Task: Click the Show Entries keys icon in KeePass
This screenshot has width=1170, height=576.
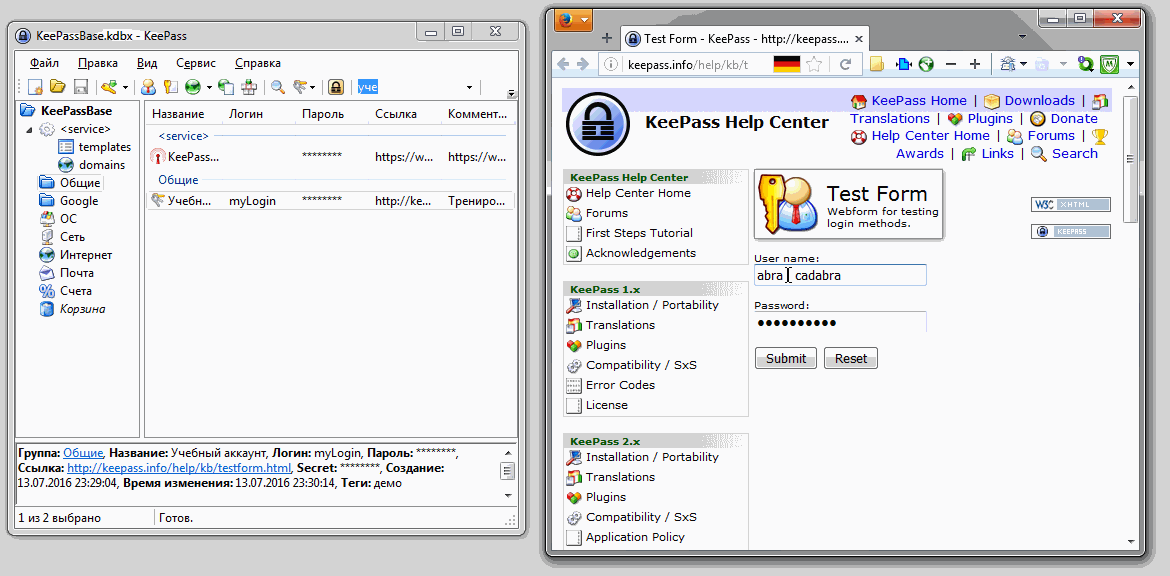Action: tap(300, 87)
